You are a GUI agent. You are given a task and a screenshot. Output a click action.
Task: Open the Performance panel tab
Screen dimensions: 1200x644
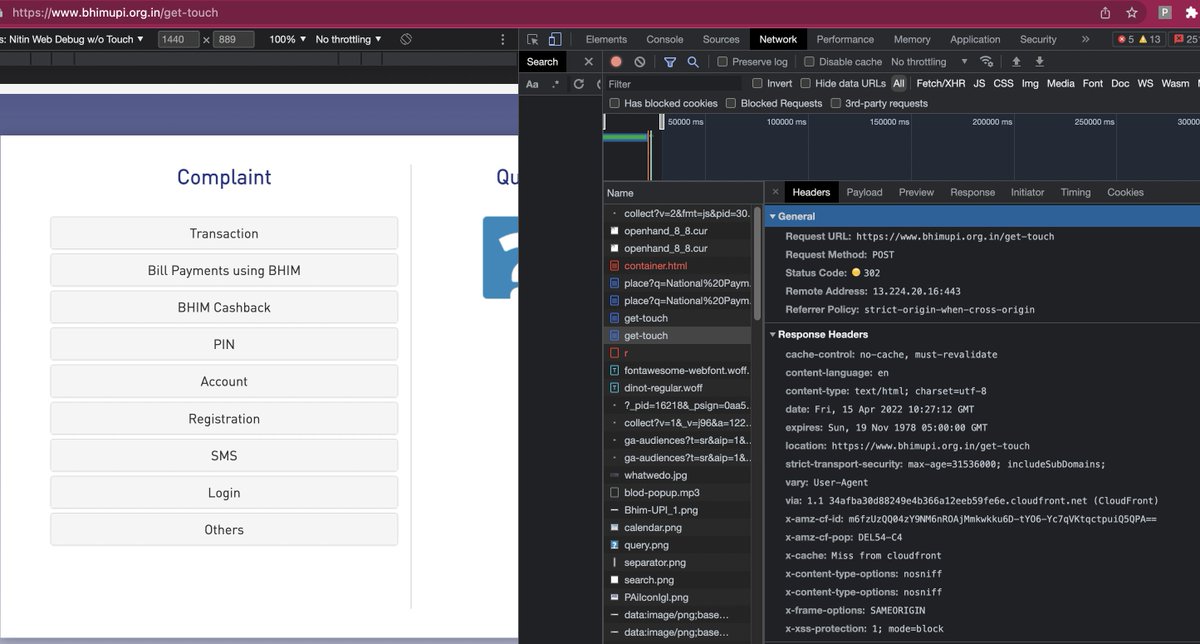845,39
